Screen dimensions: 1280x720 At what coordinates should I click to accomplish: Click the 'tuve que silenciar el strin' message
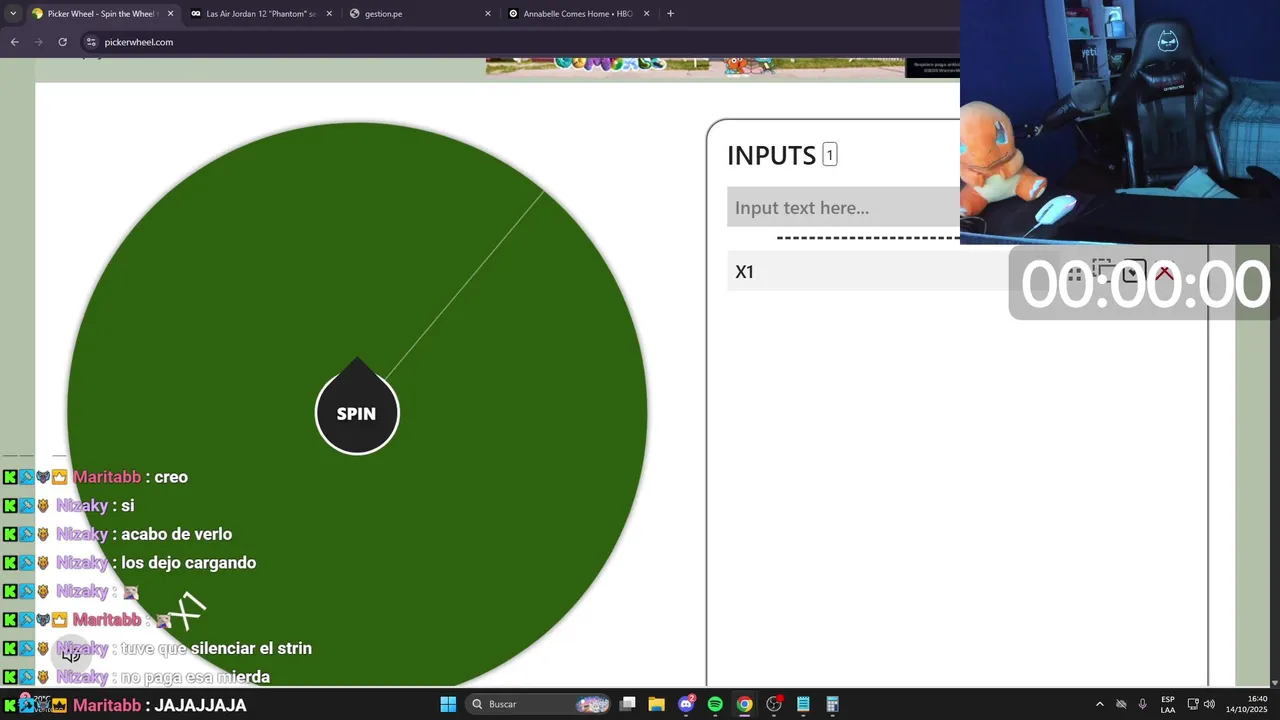tap(216, 648)
